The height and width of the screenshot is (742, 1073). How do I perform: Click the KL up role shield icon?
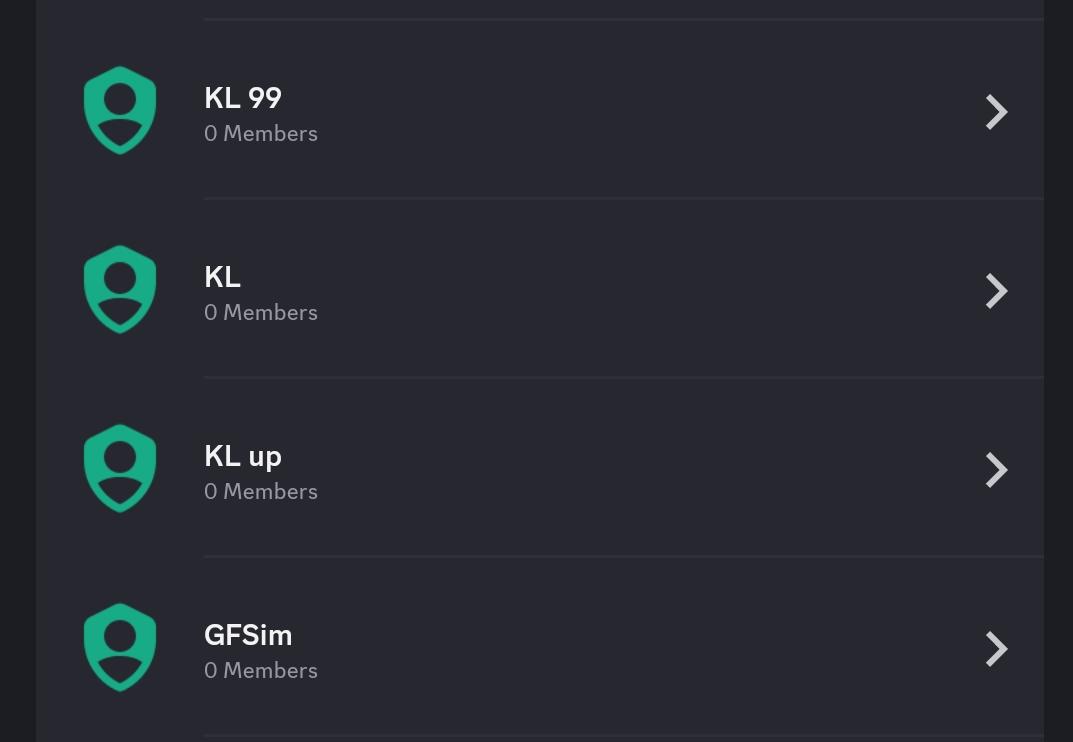coord(120,468)
